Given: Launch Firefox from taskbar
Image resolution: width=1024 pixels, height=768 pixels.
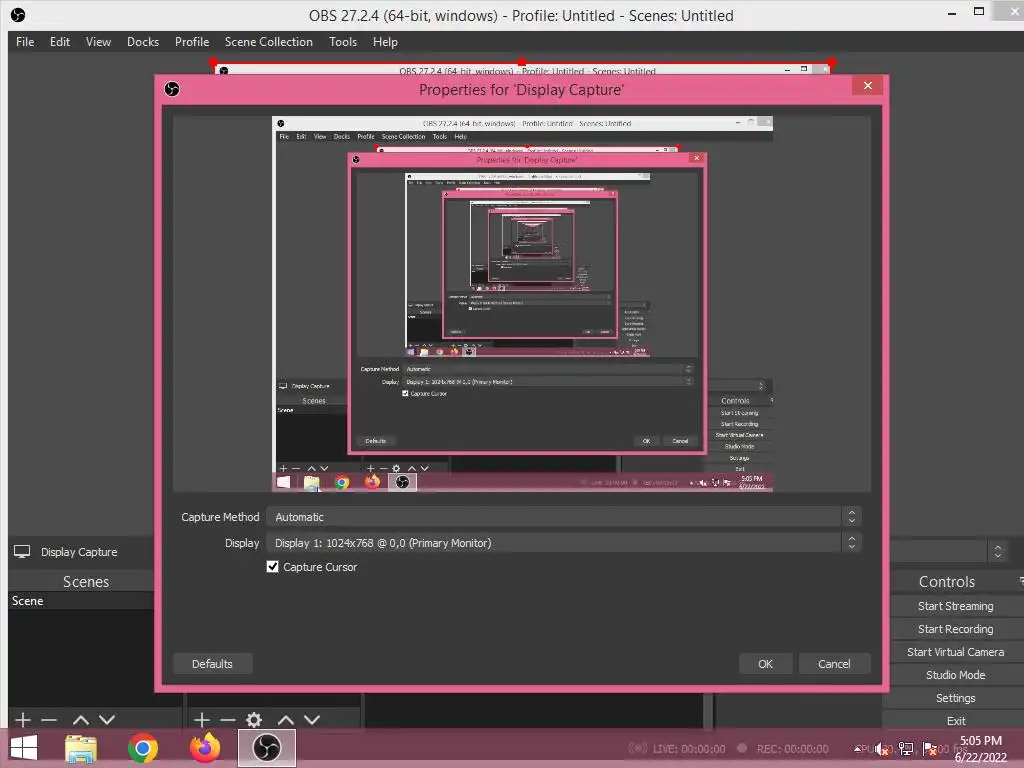Looking at the screenshot, I should [x=205, y=748].
